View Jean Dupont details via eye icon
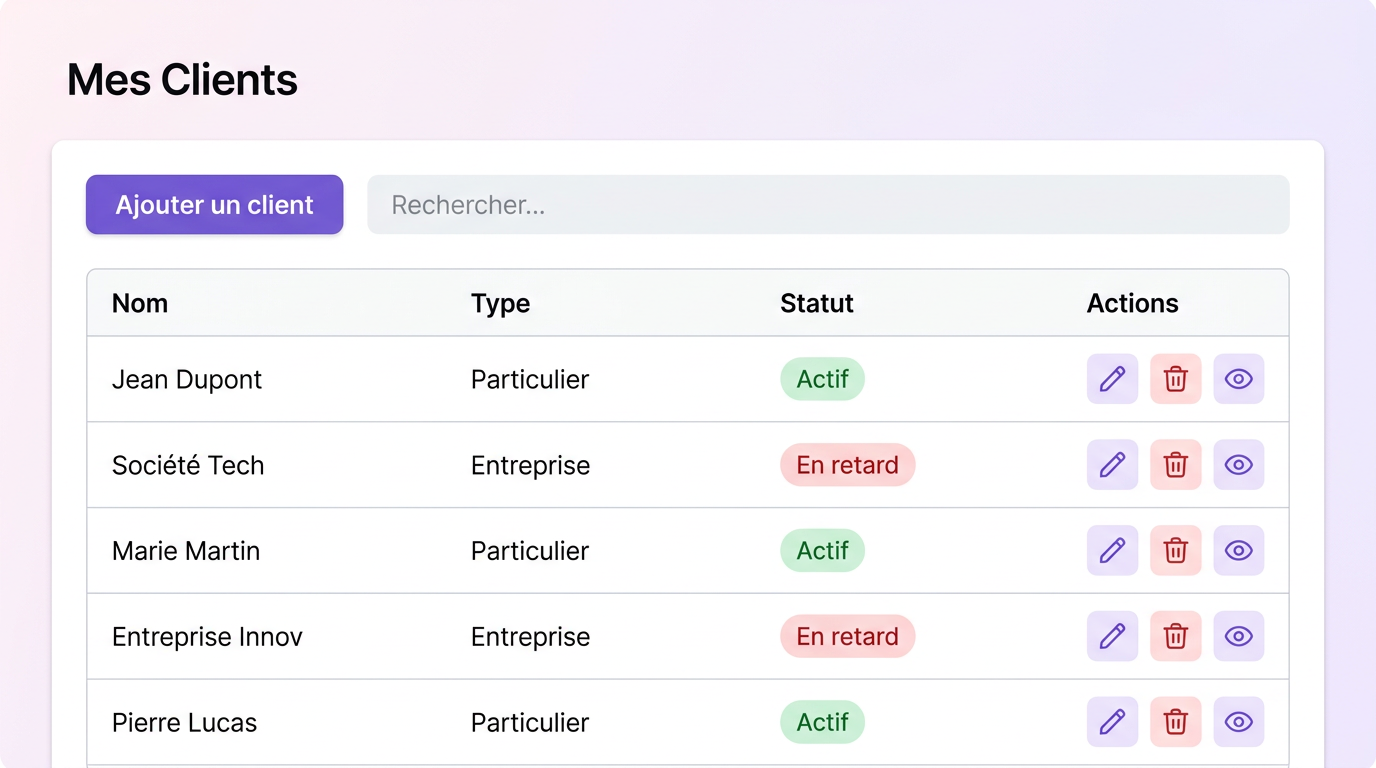The image size is (1376, 768). pos(1239,379)
